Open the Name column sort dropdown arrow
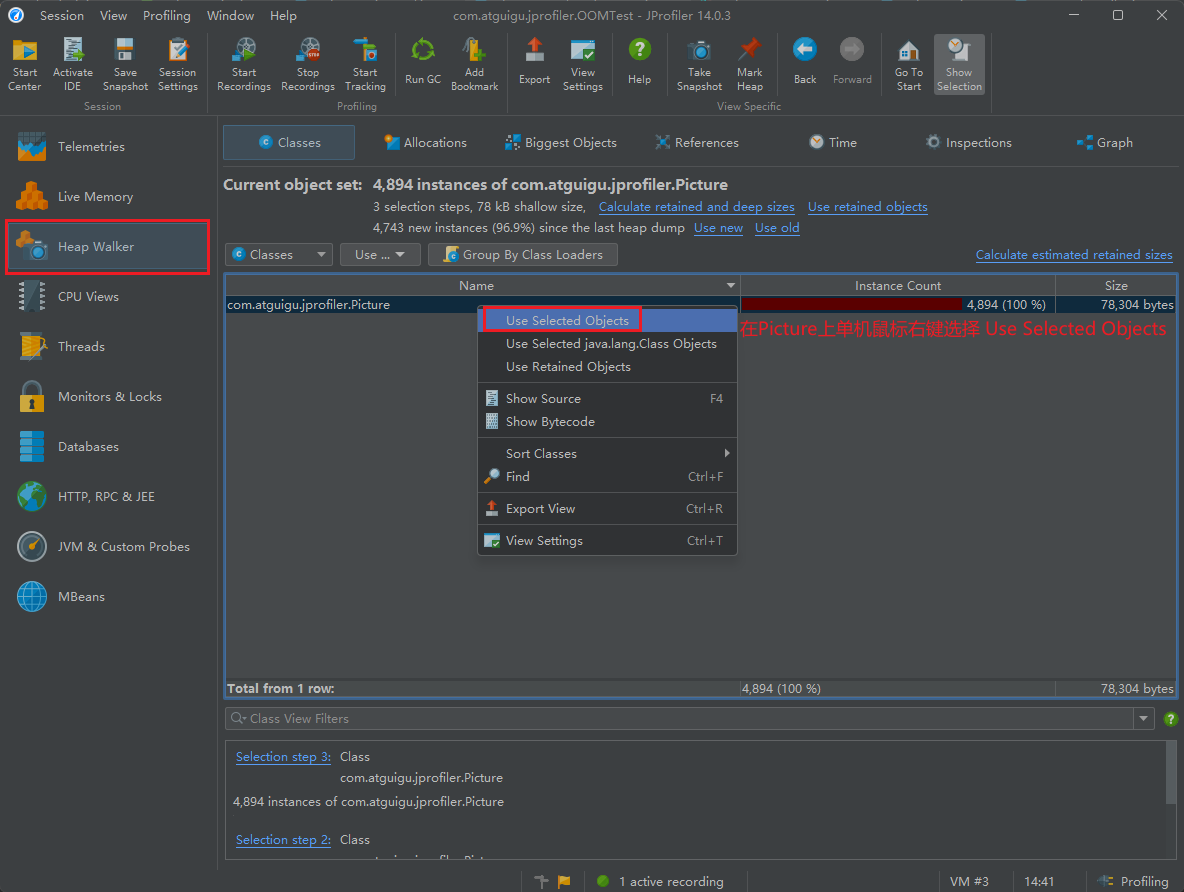 (x=730, y=286)
